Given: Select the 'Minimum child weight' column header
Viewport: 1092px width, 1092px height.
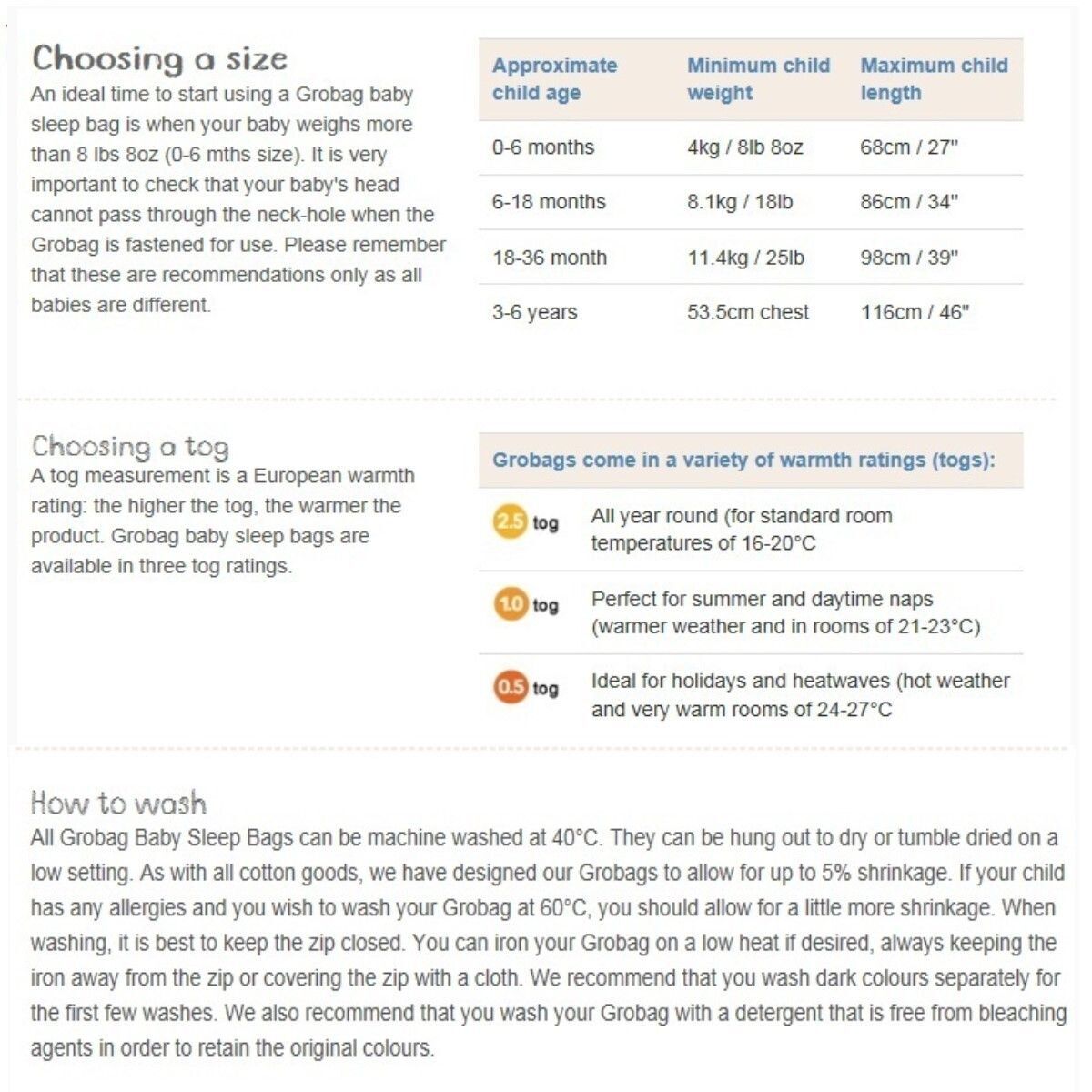Looking at the screenshot, I should point(758,79).
